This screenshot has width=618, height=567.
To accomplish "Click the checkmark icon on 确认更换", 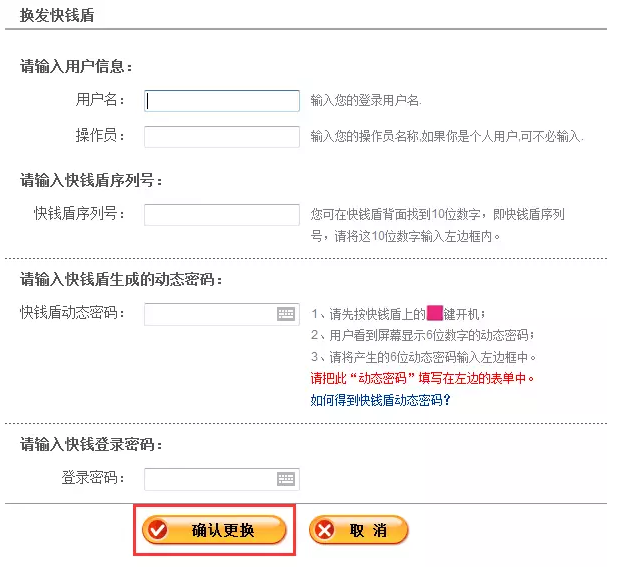I will (157, 530).
